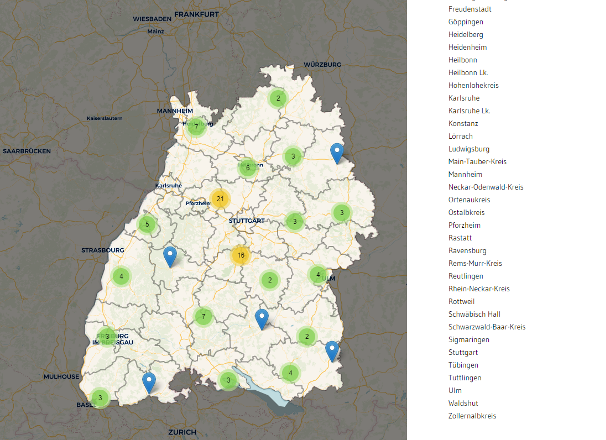This screenshot has width=606, height=440.
Task: Expand the green cluster of 7 near Mannheim
Action: [197, 126]
